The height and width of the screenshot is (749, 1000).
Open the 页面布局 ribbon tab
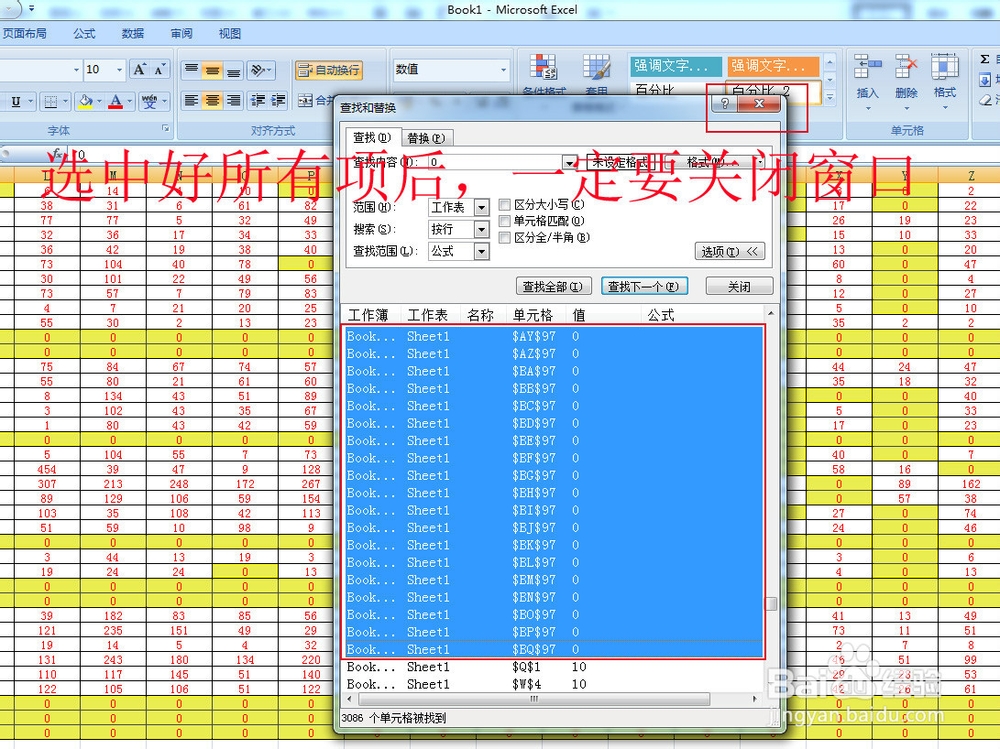24,33
